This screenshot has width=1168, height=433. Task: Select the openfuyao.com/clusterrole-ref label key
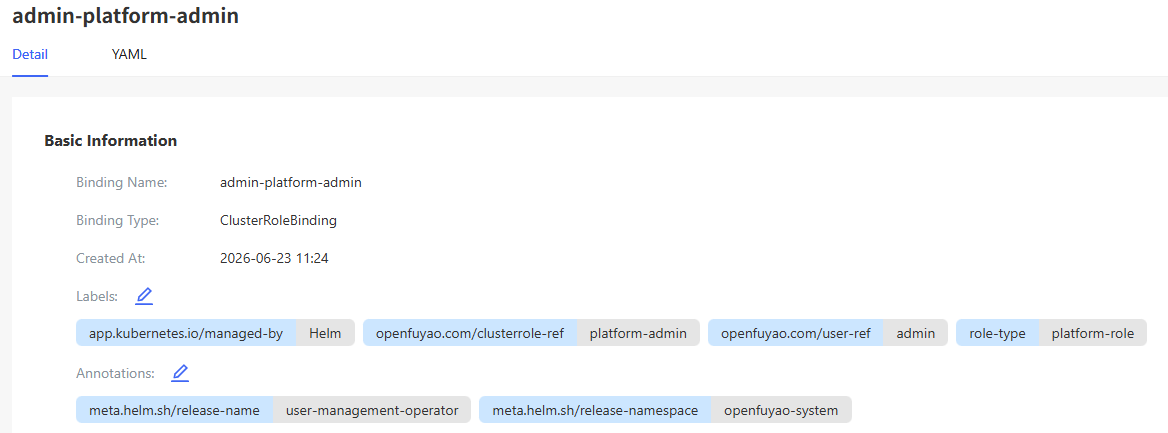point(470,333)
